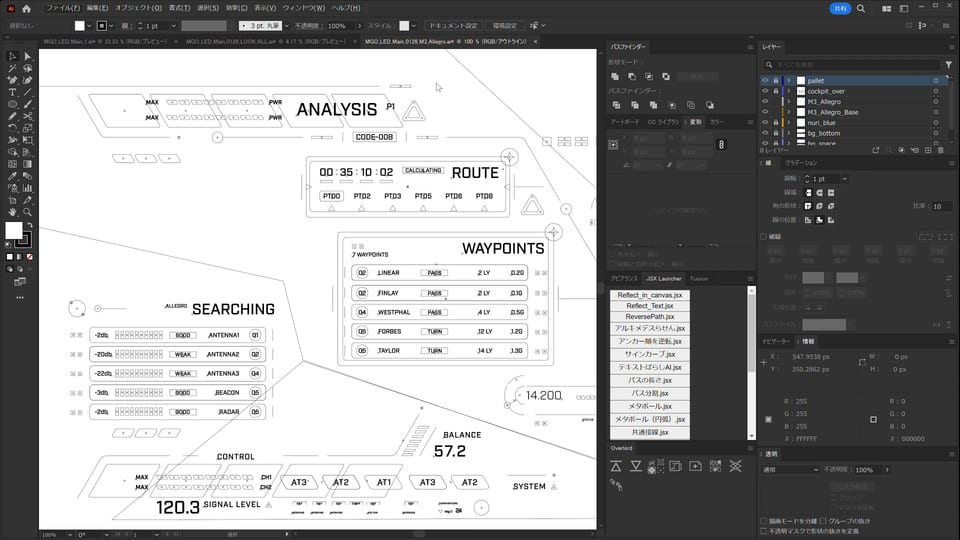This screenshot has height=540, width=960.
Task: Click the Delete Layer trash icon
Action: 940,150
